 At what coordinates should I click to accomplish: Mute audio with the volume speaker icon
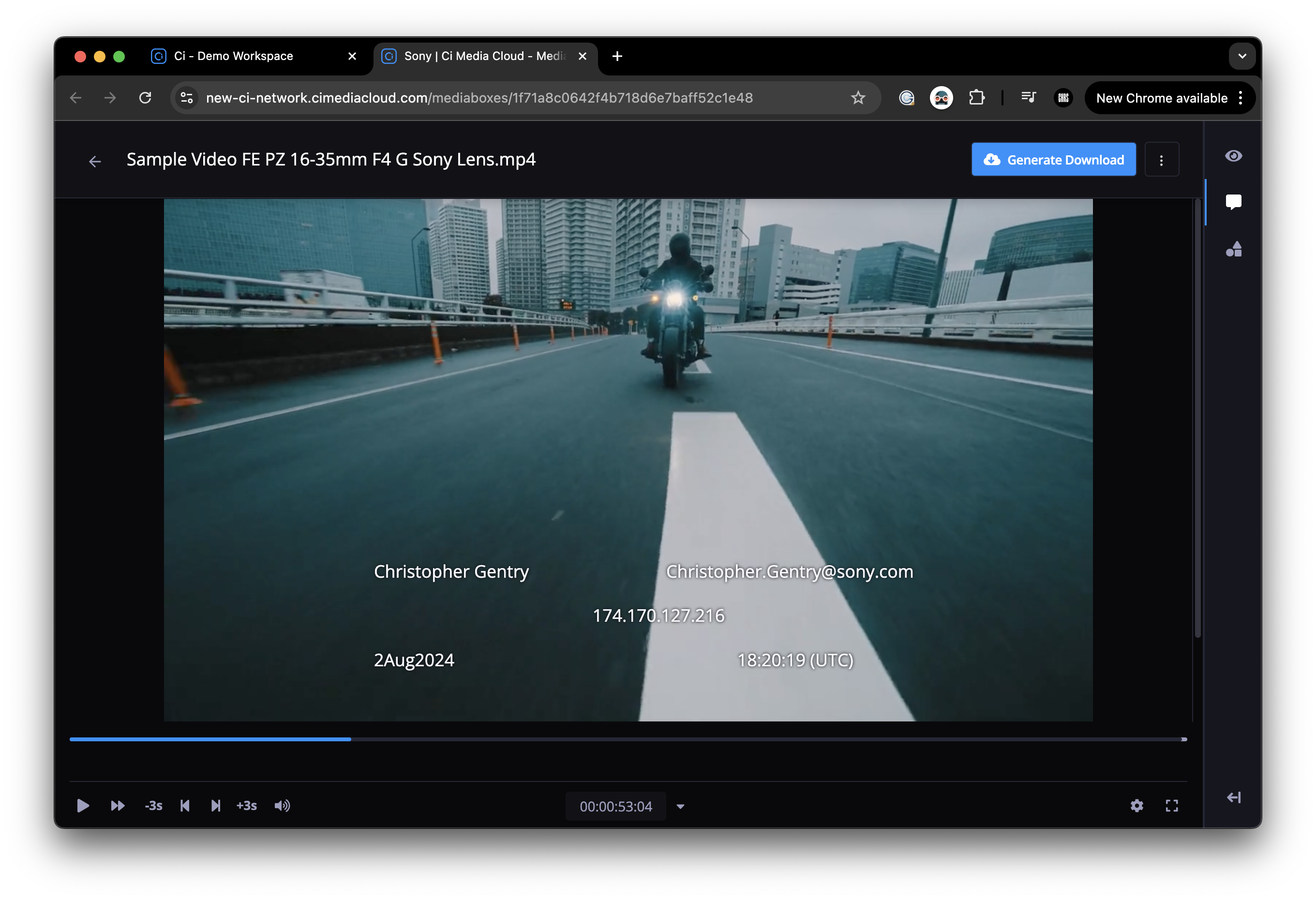282,806
